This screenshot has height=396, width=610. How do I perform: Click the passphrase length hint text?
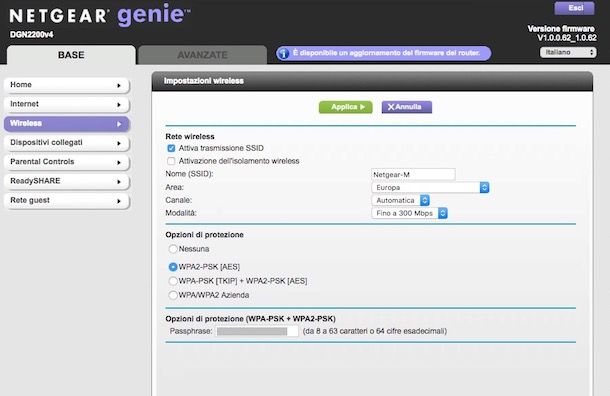375,331
